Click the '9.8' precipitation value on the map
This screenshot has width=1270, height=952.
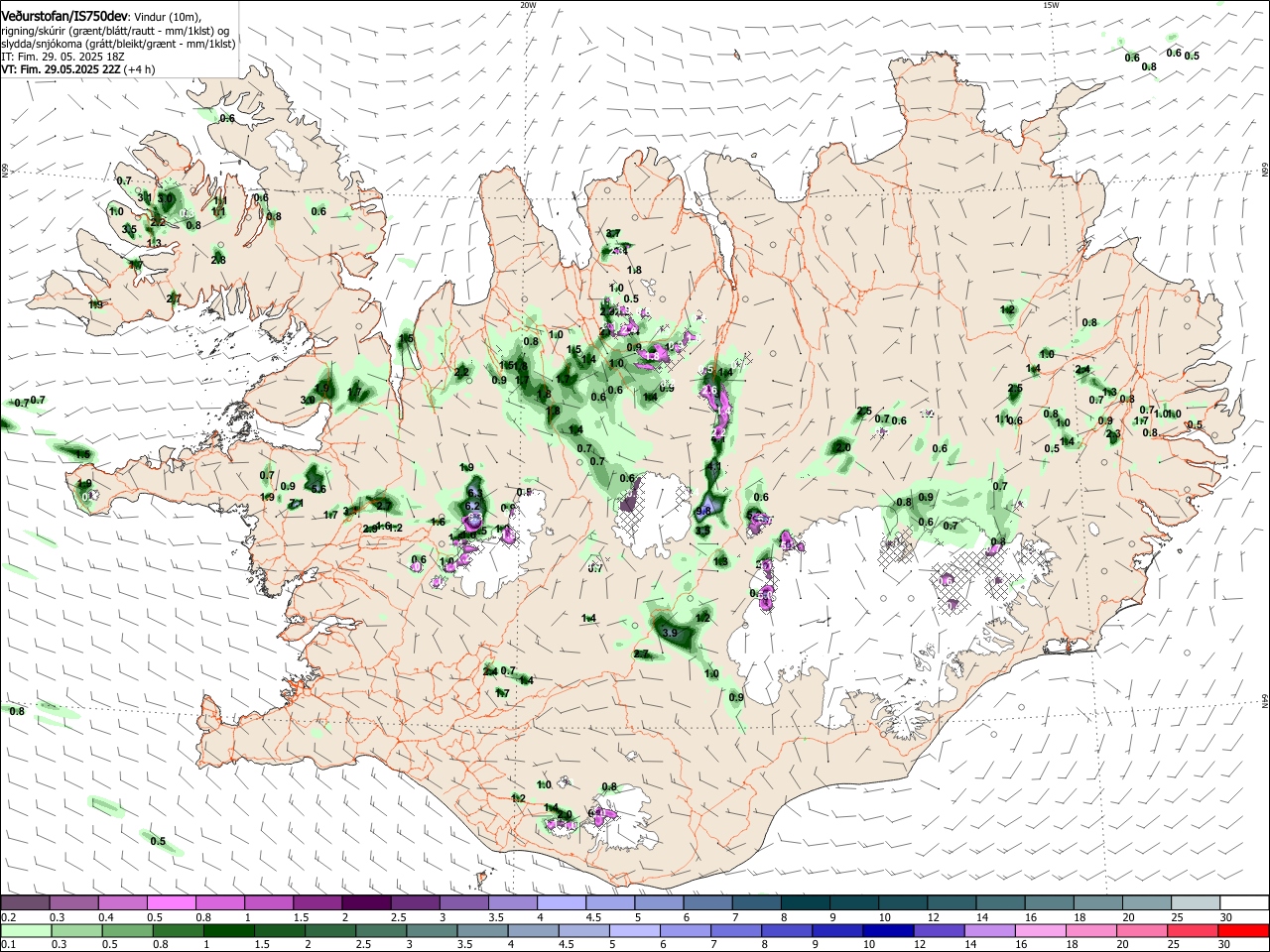tap(703, 513)
